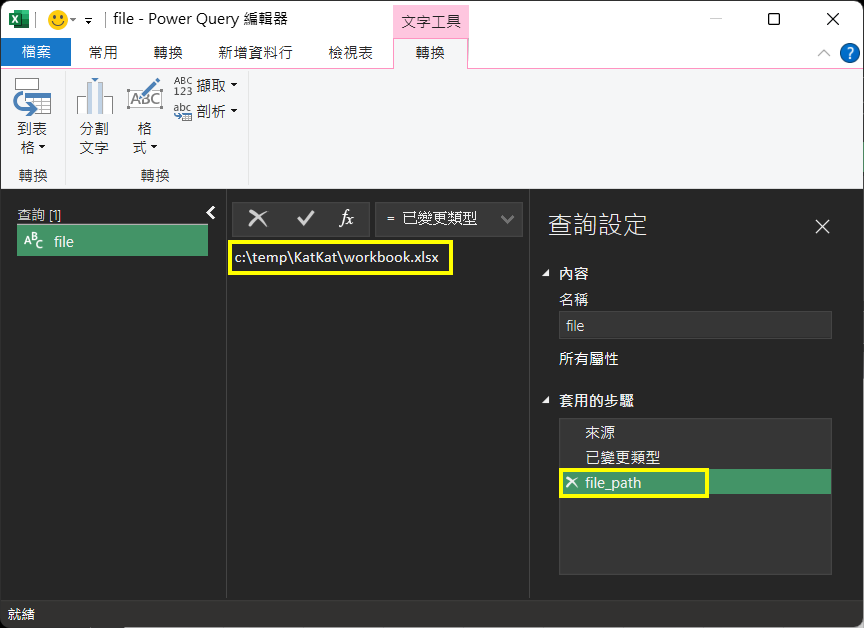Open the 格式 format tool
Screen dimensions: 864x628
click(145, 98)
